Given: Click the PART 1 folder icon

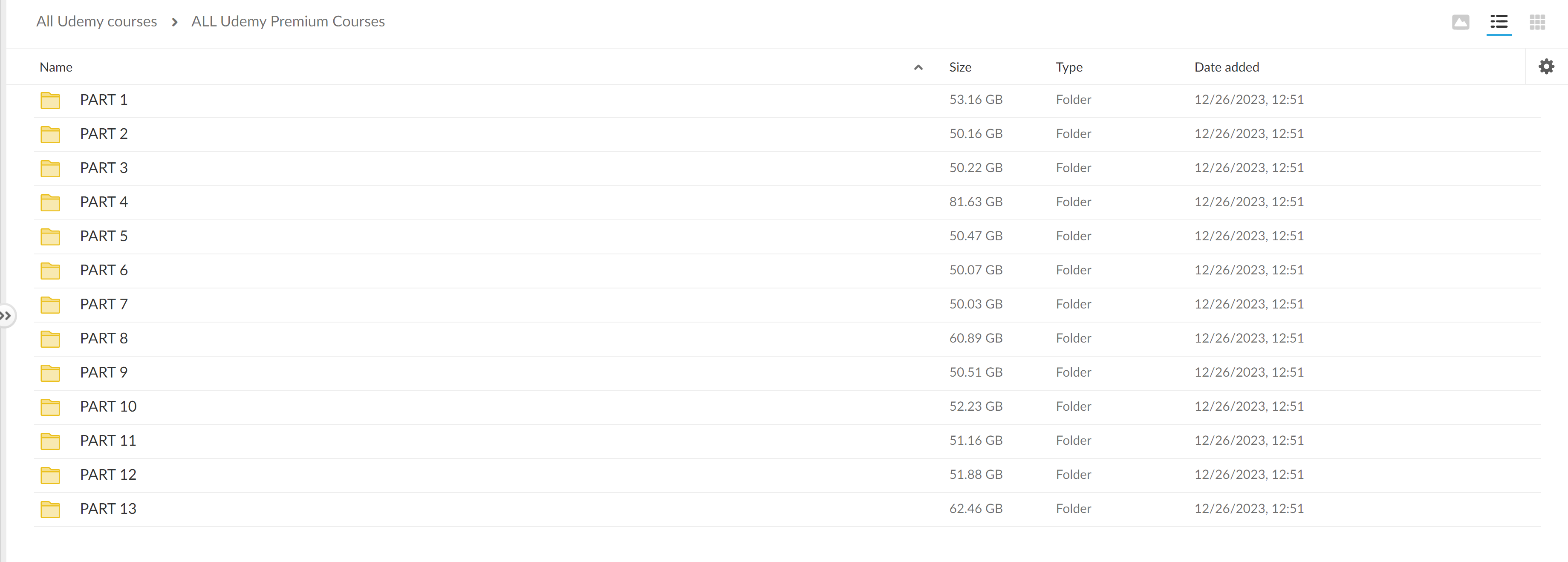Looking at the screenshot, I should click(50, 101).
